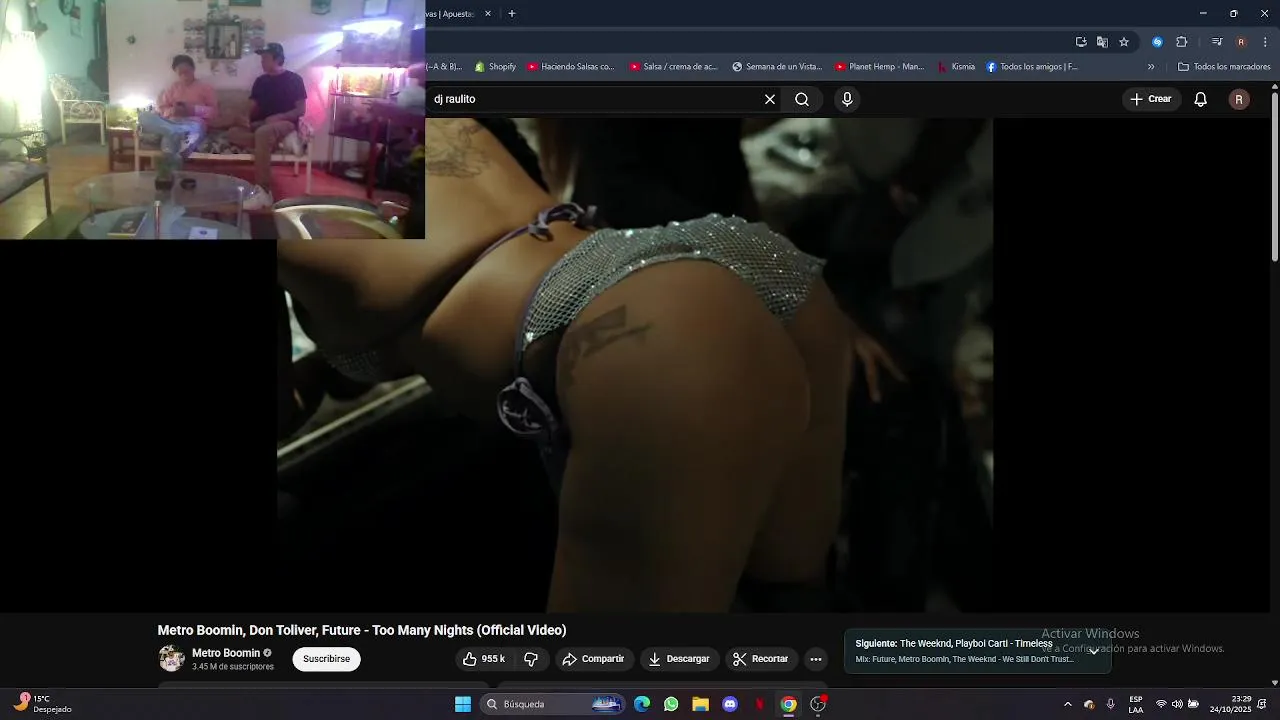Viewport: 1280px width, 720px height.
Task: Open the Kismia bookmark
Action: coord(955,67)
